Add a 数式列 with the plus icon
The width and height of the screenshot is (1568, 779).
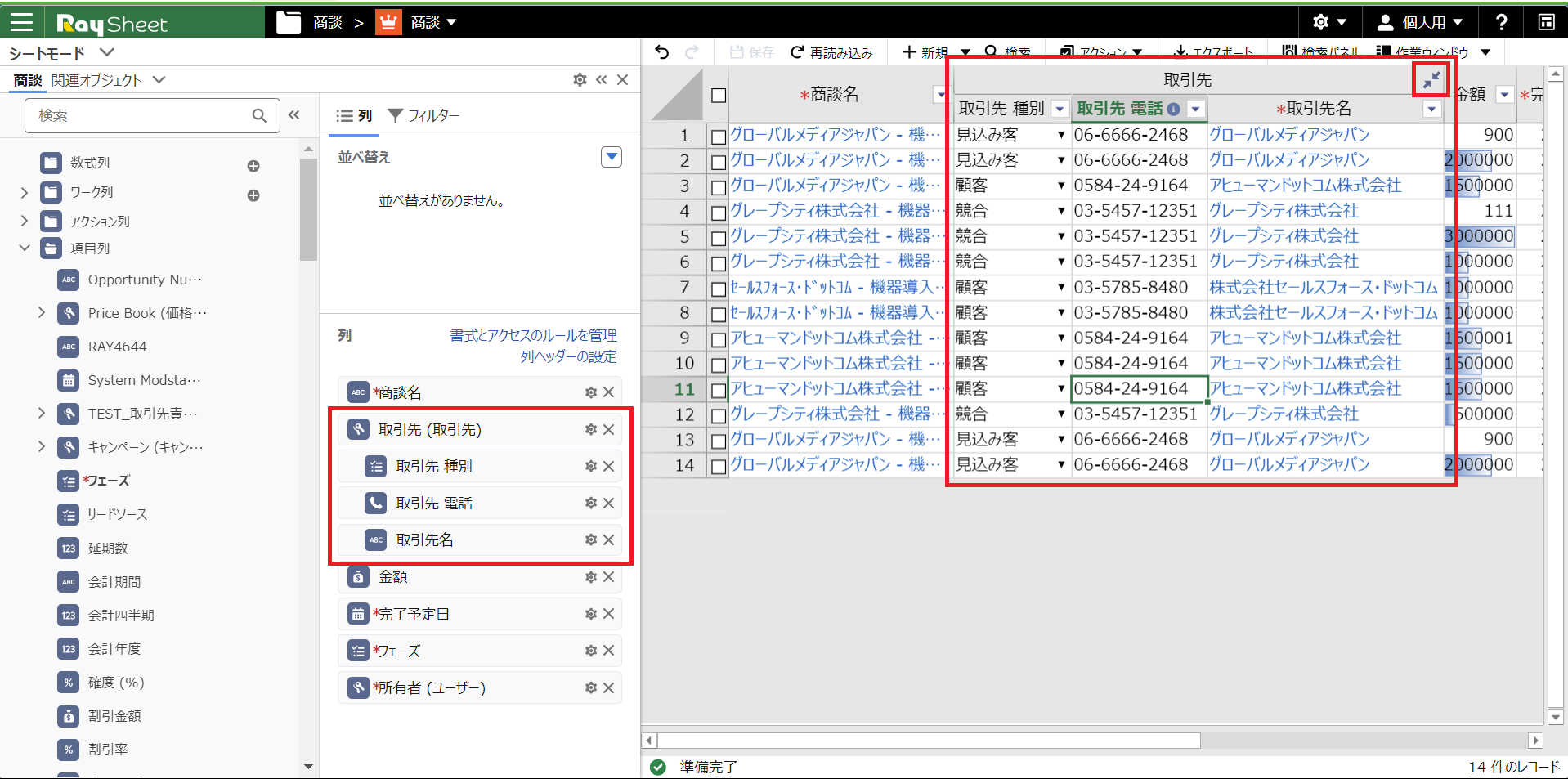pyautogui.click(x=253, y=166)
